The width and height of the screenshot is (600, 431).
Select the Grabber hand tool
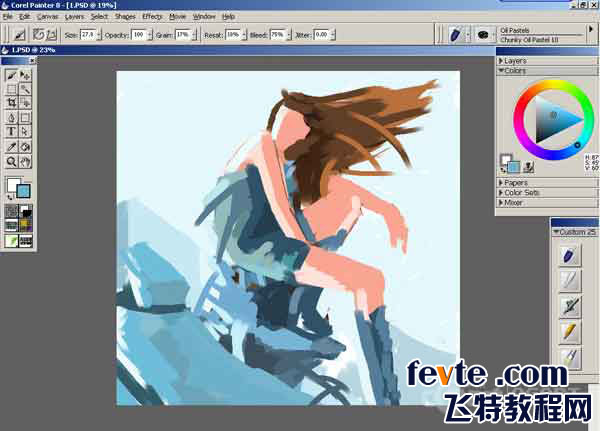[x=25, y=161]
